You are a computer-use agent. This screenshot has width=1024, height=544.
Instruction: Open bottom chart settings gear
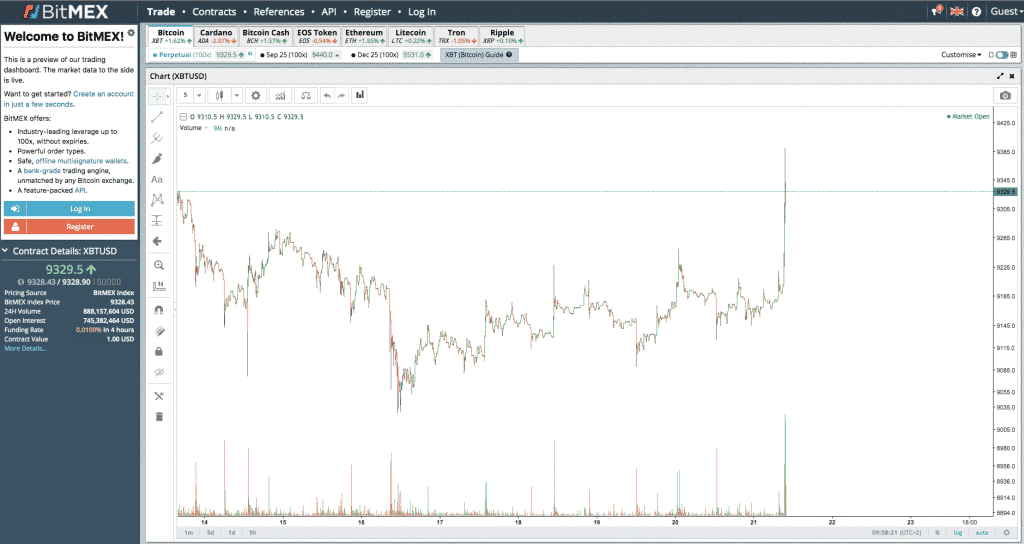[x=1006, y=532]
